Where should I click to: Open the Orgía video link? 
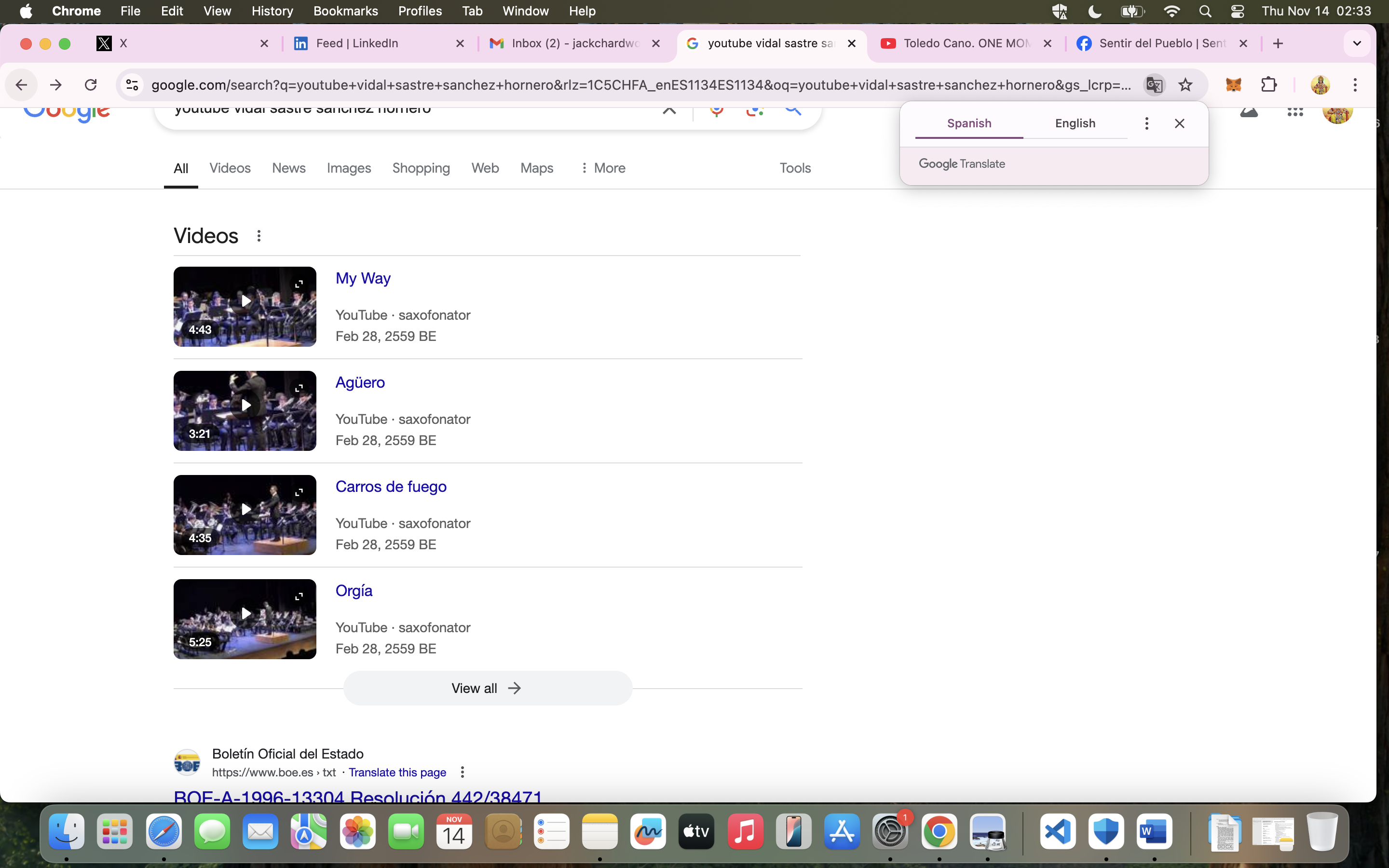coord(354,591)
